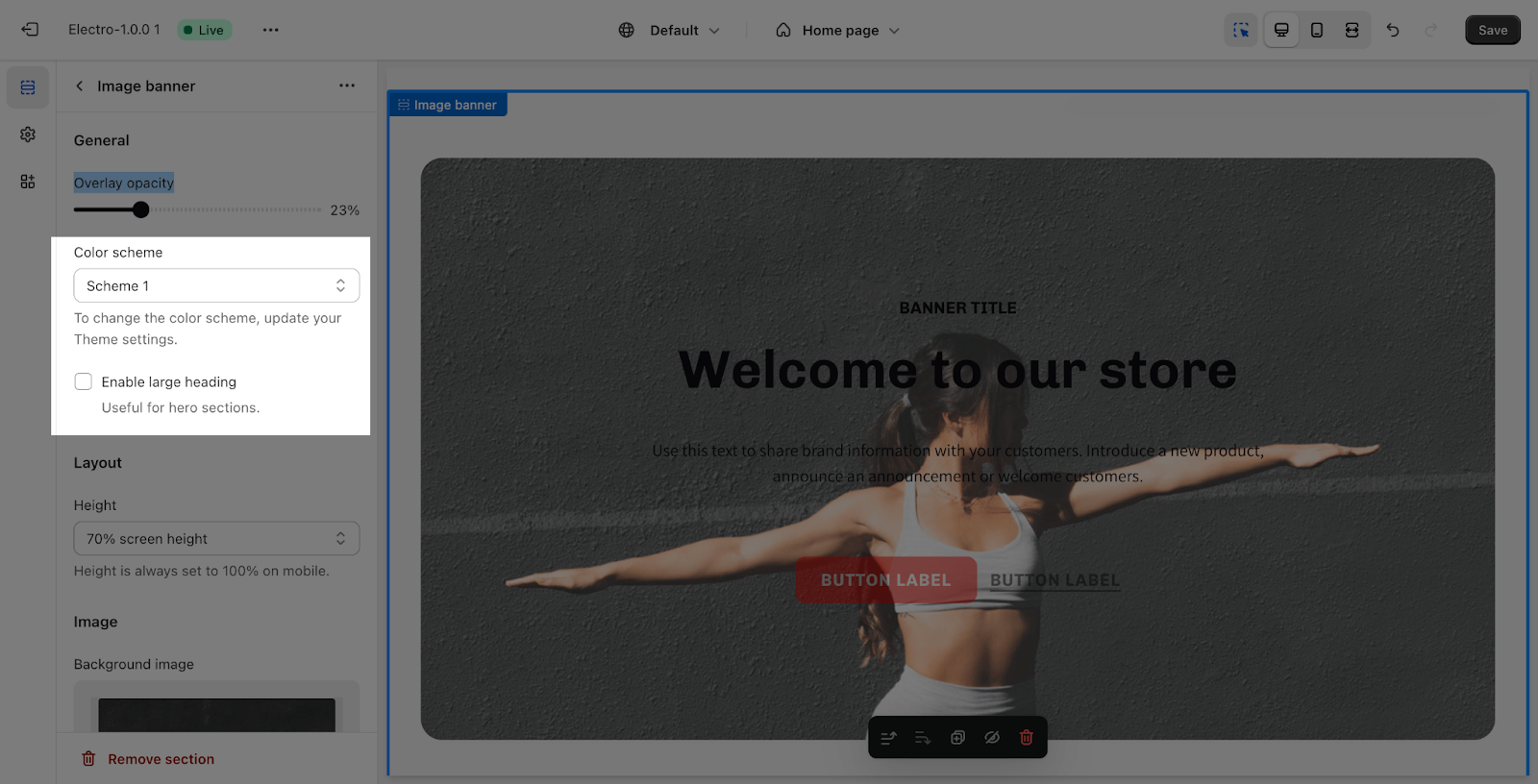Open the Sections sidebar panel
1538x784 pixels.
pyautogui.click(x=28, y=87)
